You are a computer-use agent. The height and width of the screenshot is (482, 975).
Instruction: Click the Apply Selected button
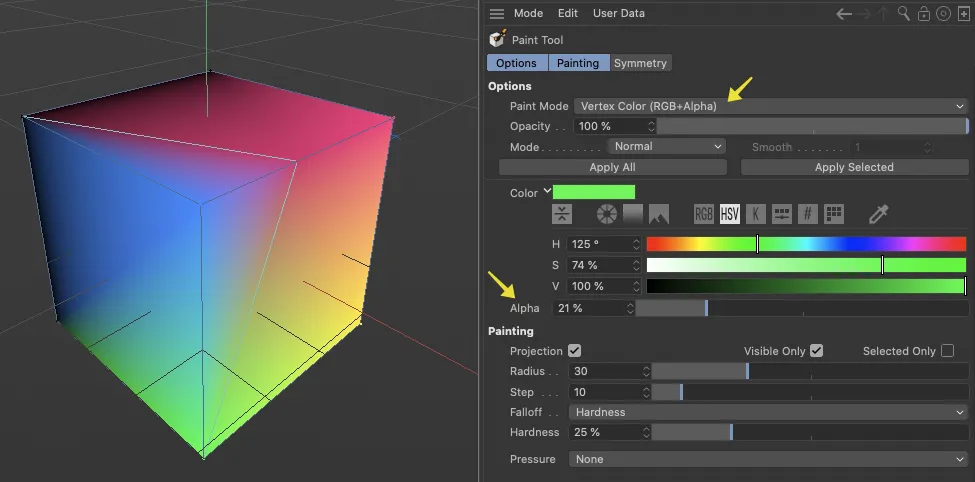tap(854, 167)
